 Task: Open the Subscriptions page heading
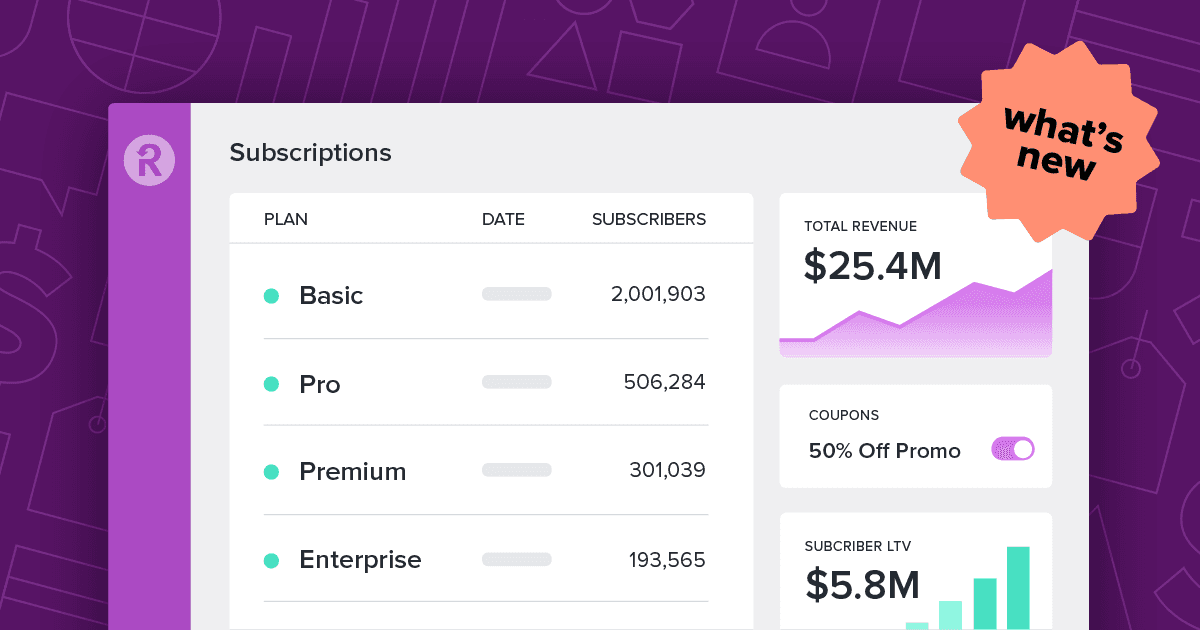pyautogui.click(x=311, y=153)
